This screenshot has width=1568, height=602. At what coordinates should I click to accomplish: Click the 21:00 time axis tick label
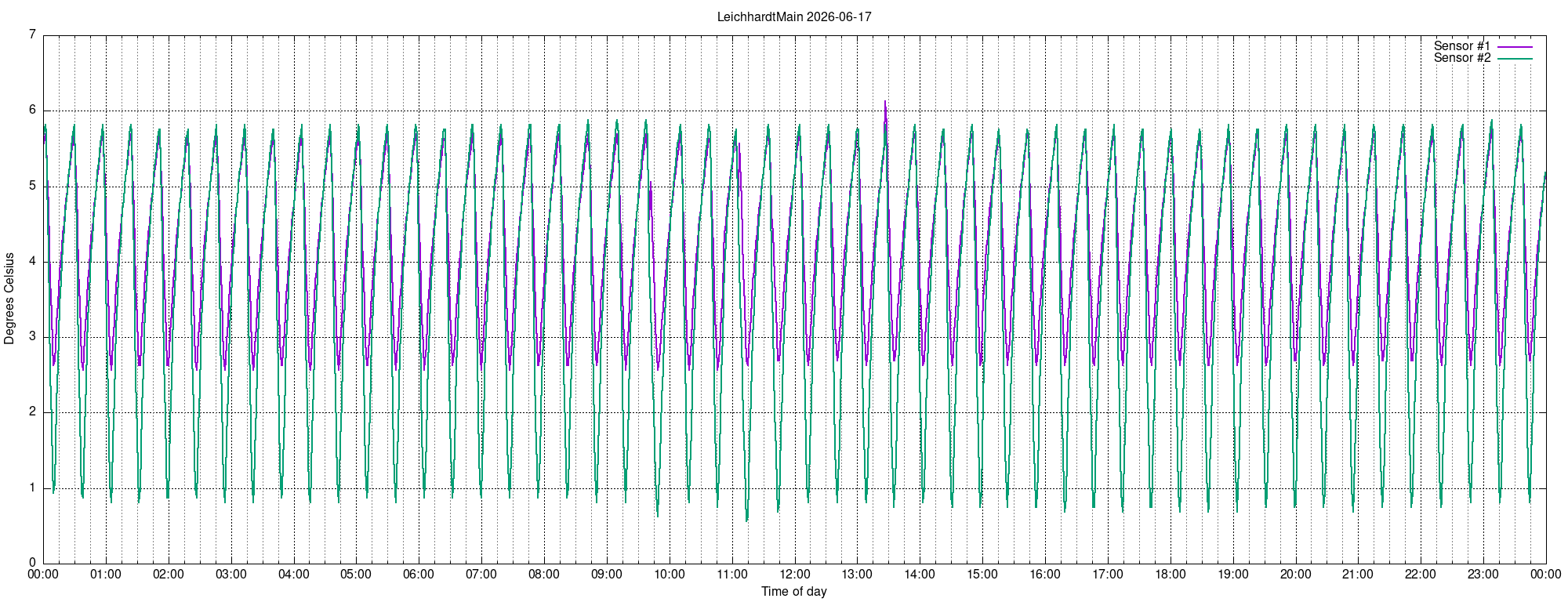tap(1358, 574)
